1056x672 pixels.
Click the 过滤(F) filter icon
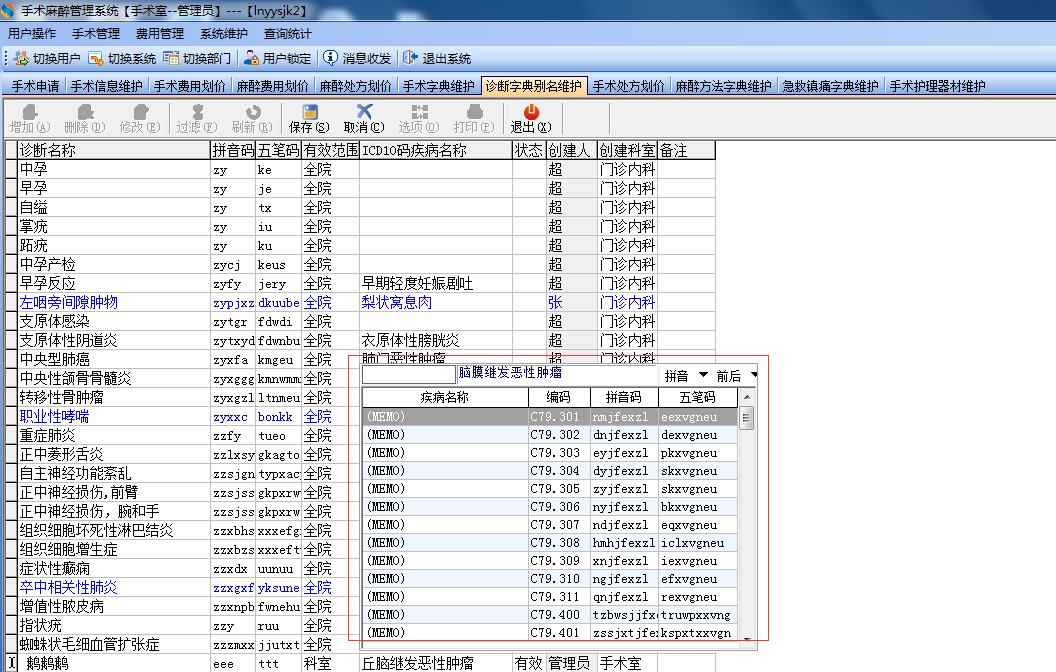[x=197, y=112]
